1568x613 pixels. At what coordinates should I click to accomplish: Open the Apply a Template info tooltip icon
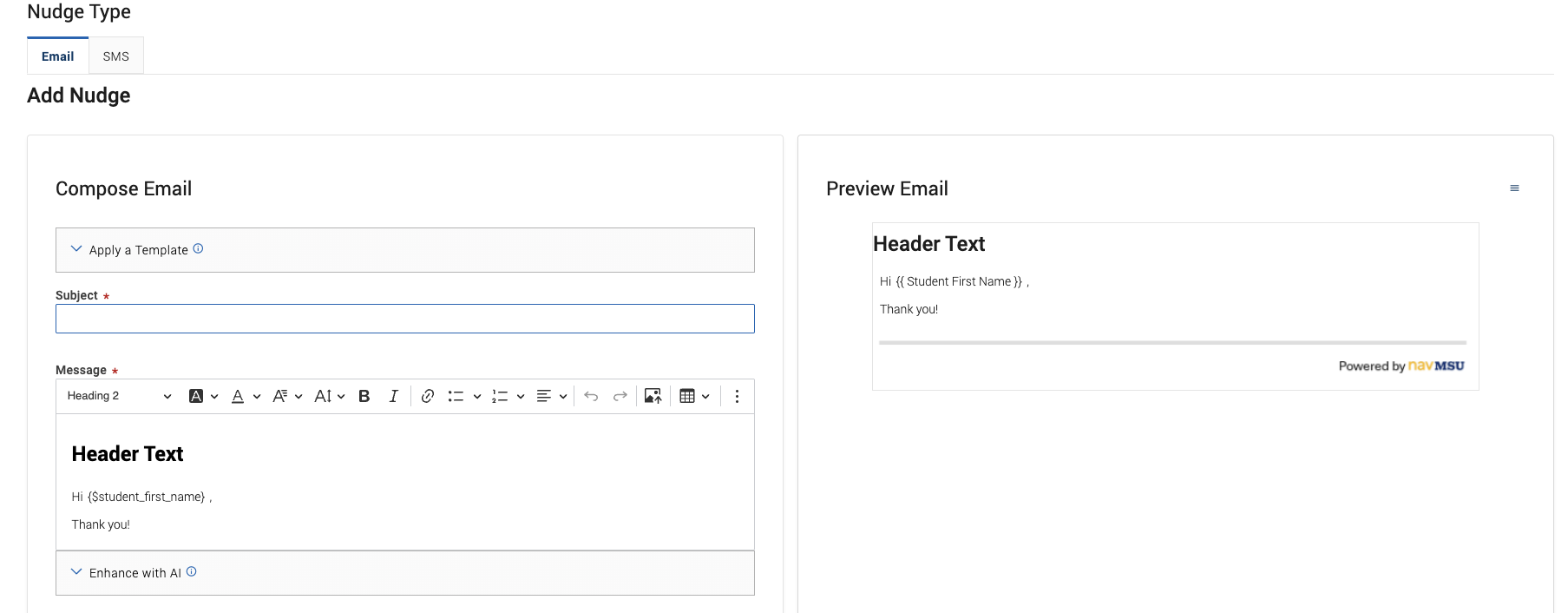coord(198,249)
